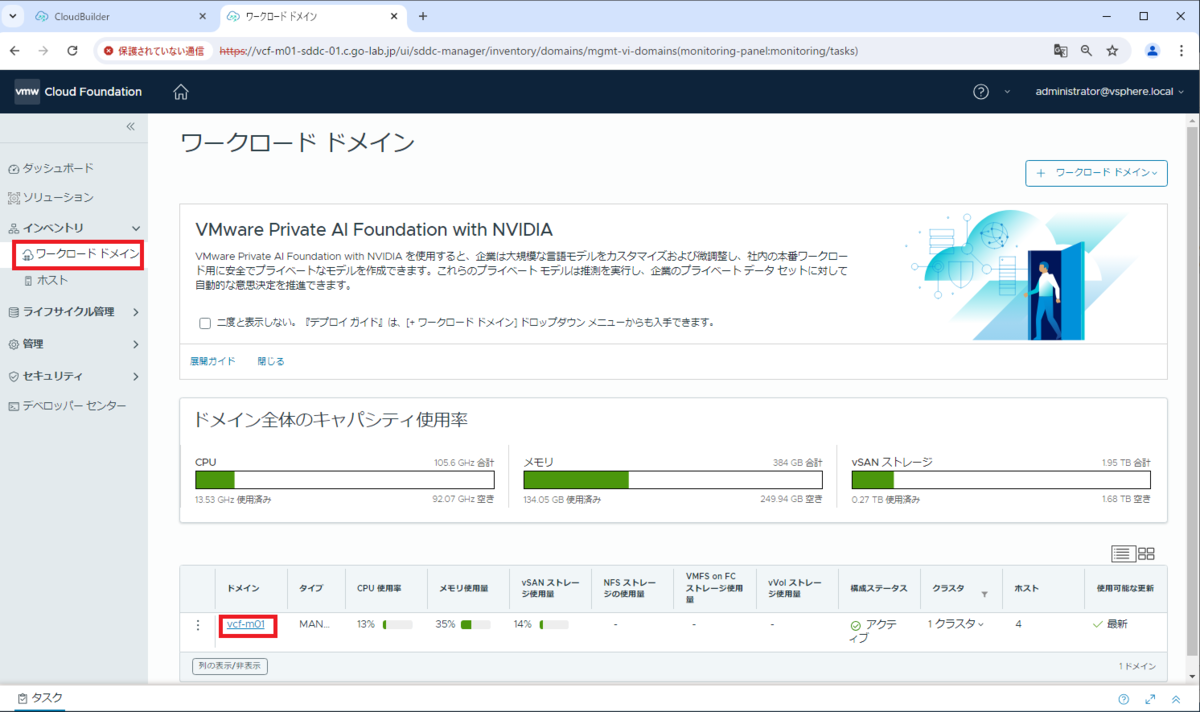Click the 構成ステータス column header
The width and height of the screenshot is (1200, 712).
pyautogui.click(x=879, y=589)
